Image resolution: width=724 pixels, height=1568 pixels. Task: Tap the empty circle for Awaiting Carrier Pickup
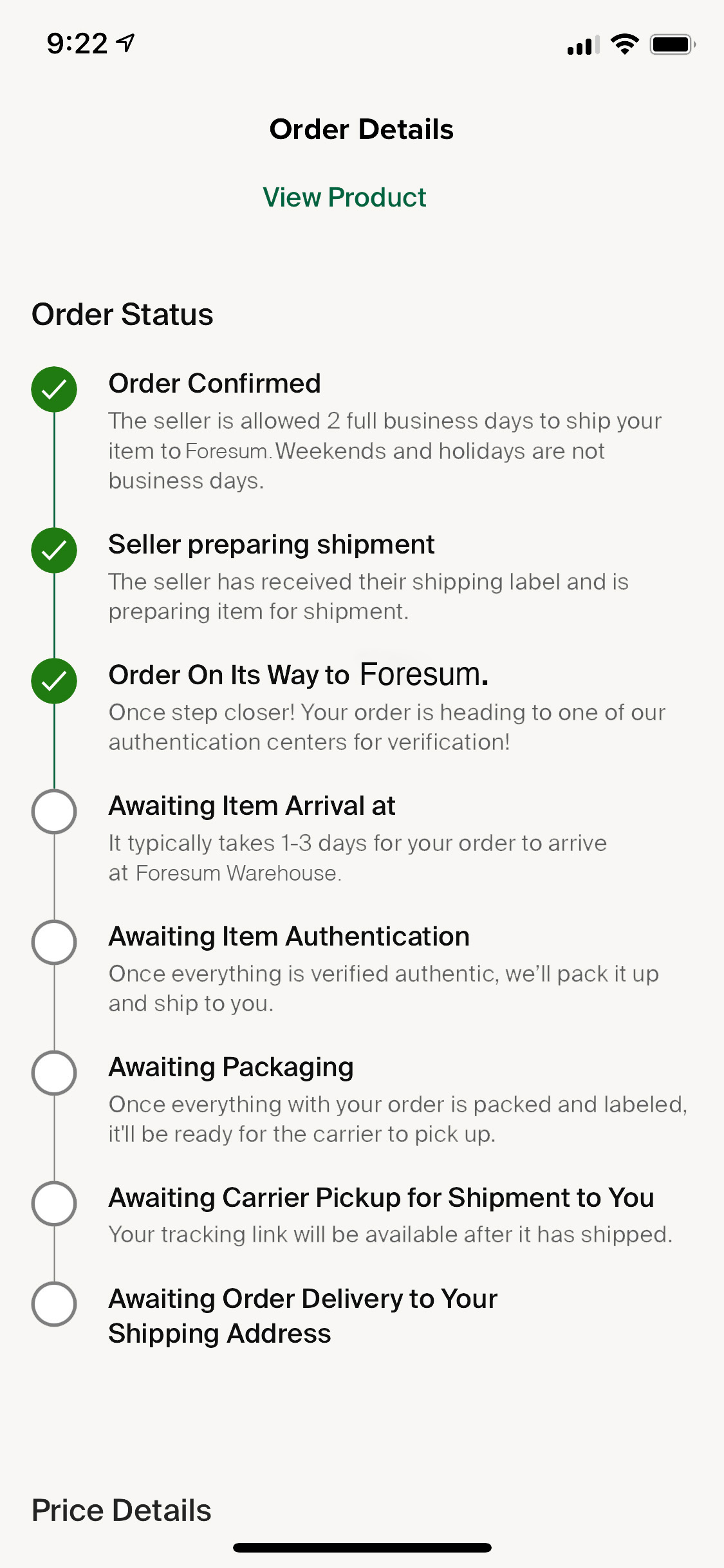(54, 1203)
